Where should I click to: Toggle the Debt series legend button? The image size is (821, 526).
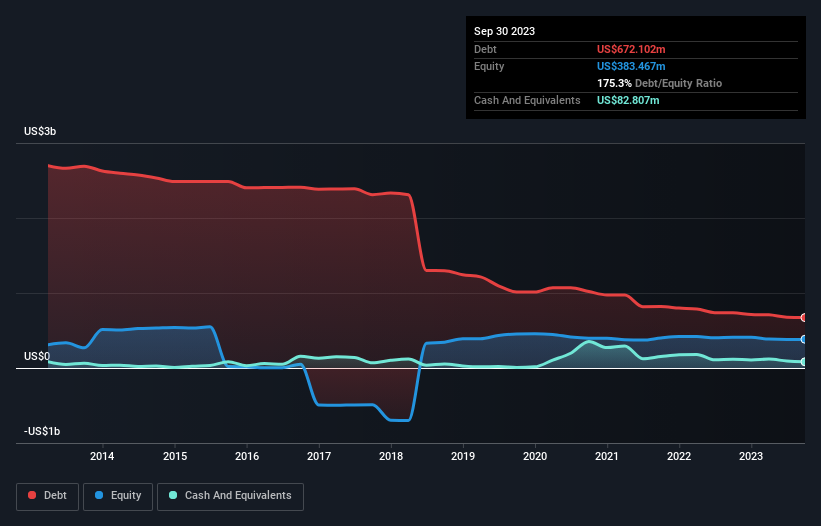47,496
